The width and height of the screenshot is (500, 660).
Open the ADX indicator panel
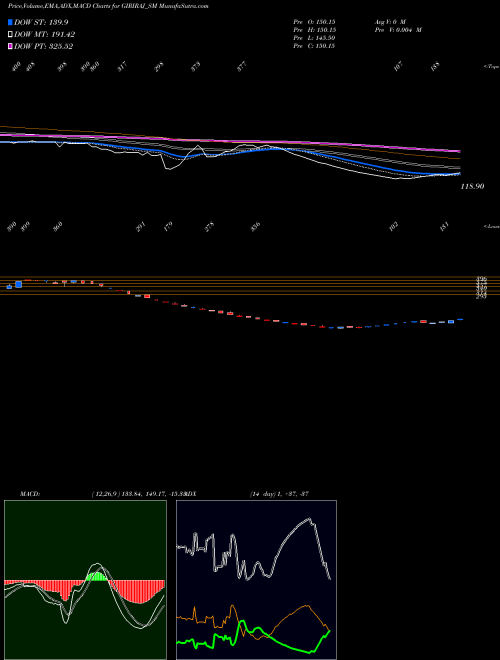tap(256, 580)
